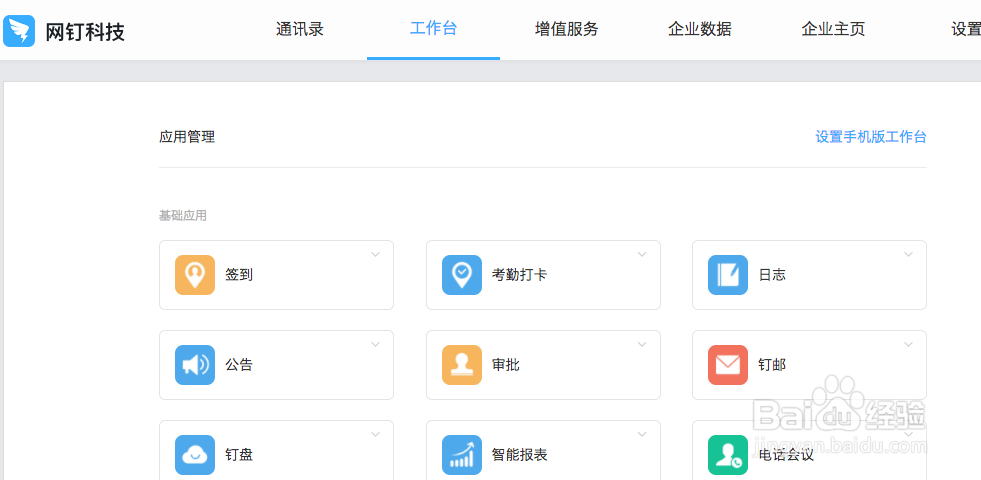Click the 考勤打卡 app label
981x480 pixels.
click(519, 275)
